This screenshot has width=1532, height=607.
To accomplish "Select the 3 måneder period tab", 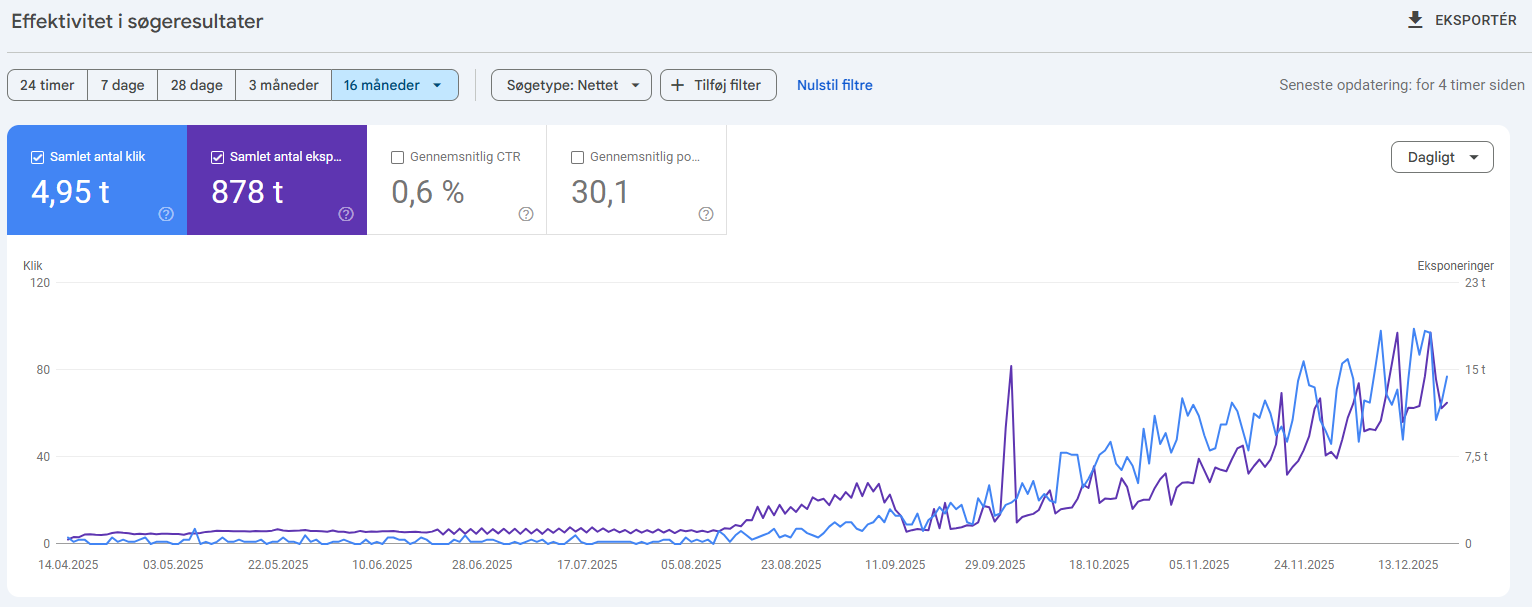I will click(283, 84).
